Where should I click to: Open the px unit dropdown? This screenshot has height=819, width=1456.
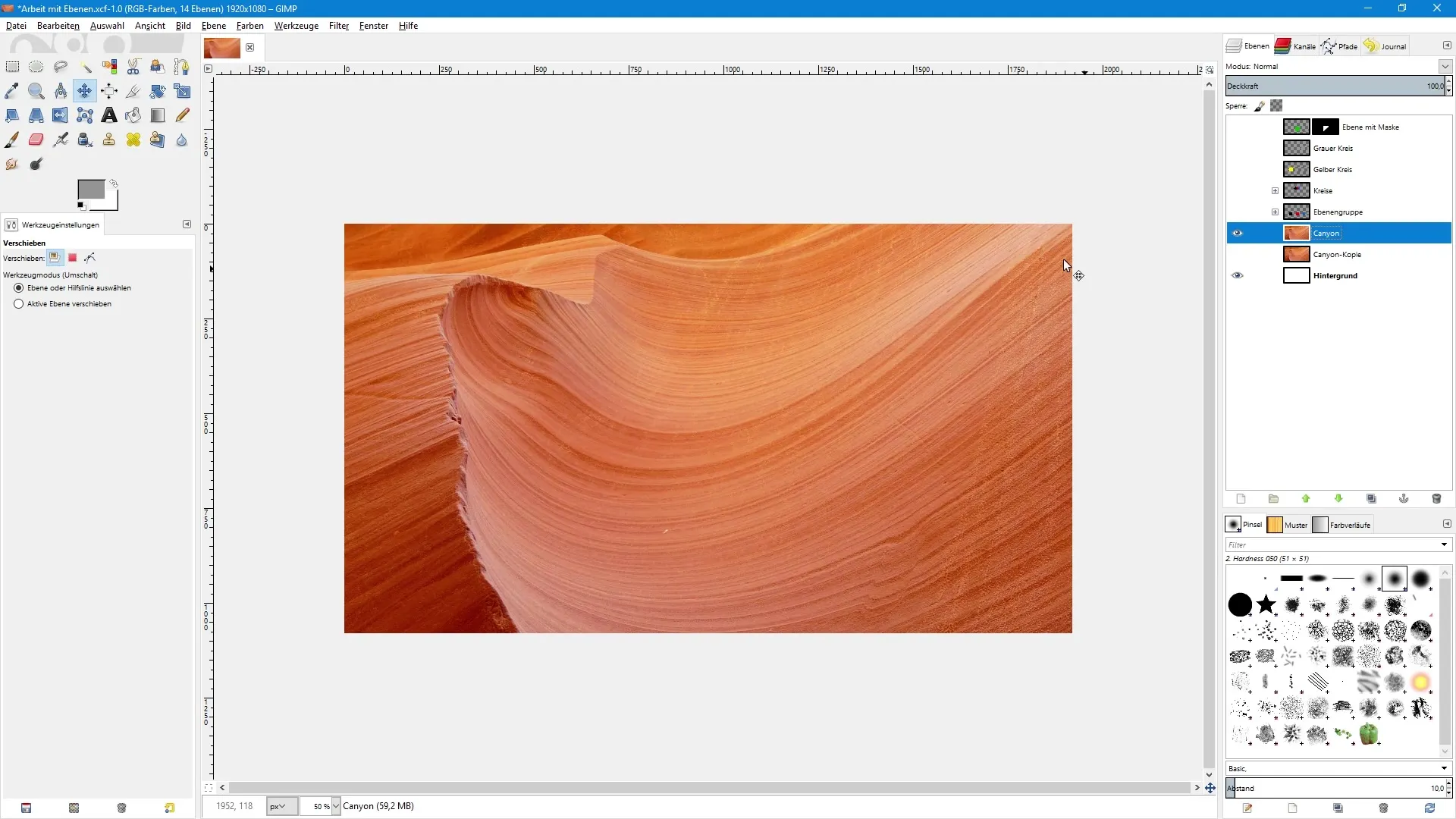282,806
